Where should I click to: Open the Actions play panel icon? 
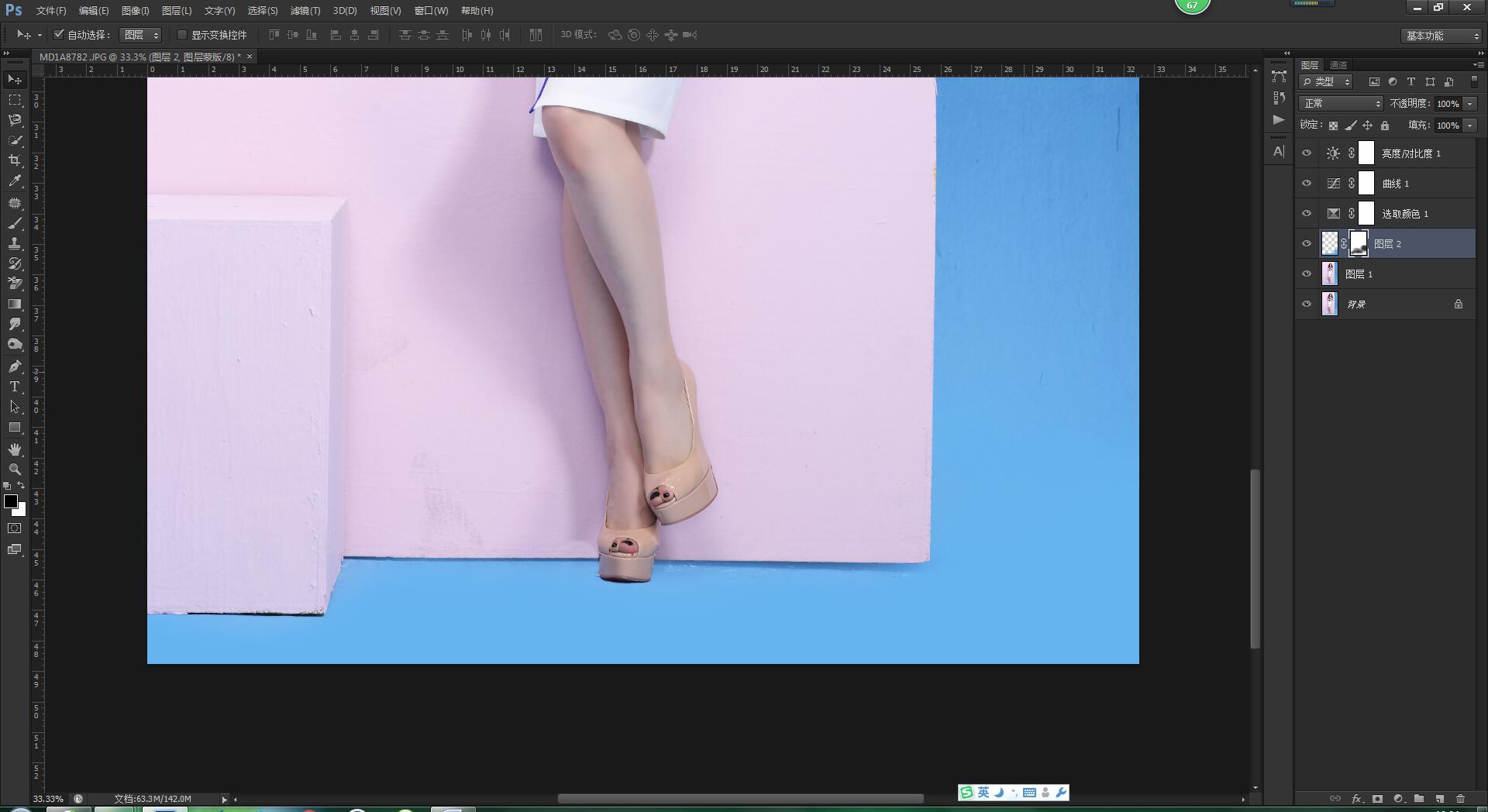1279,120
